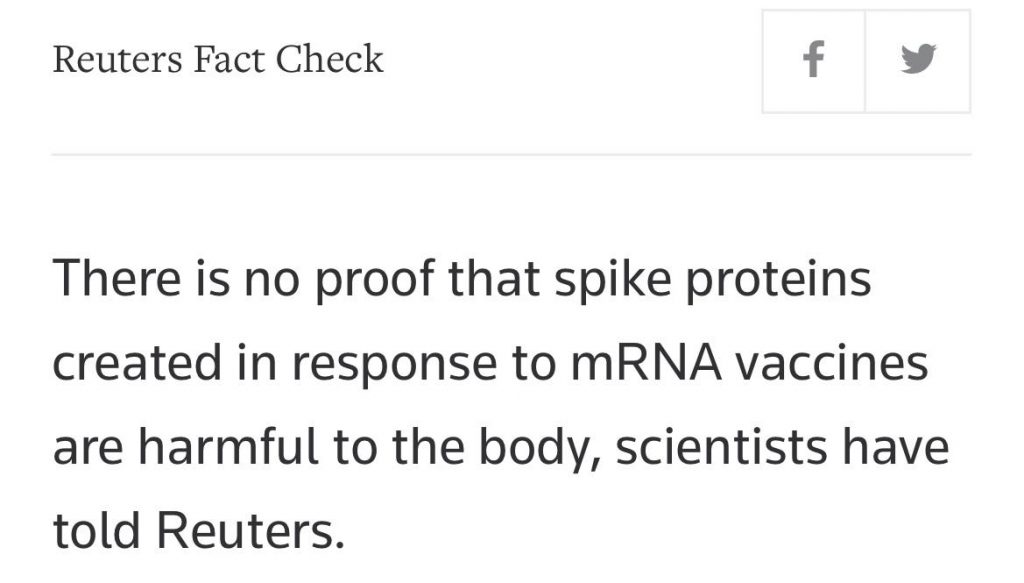This screenshot has height=583, width=1024.
Task: Open Twitter sharing via its icon
Action: coord(919,59)
